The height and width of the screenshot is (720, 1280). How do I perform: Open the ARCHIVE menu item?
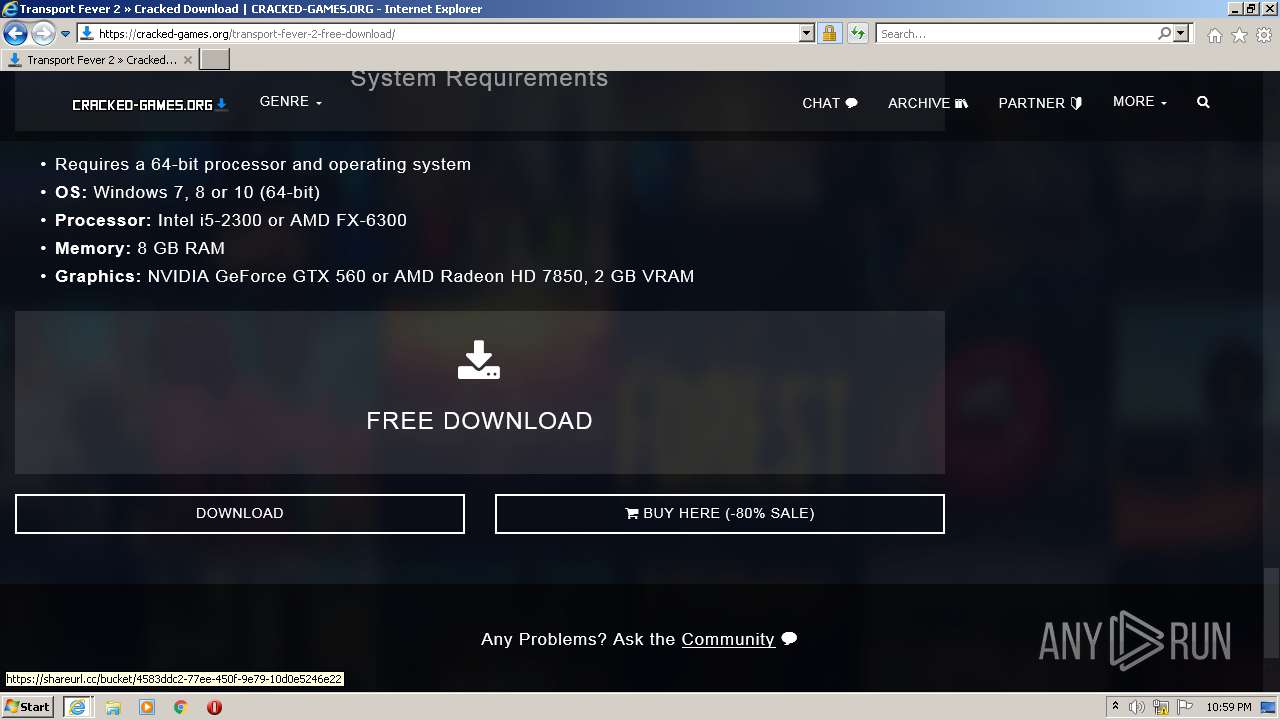(x=928, y=103)
